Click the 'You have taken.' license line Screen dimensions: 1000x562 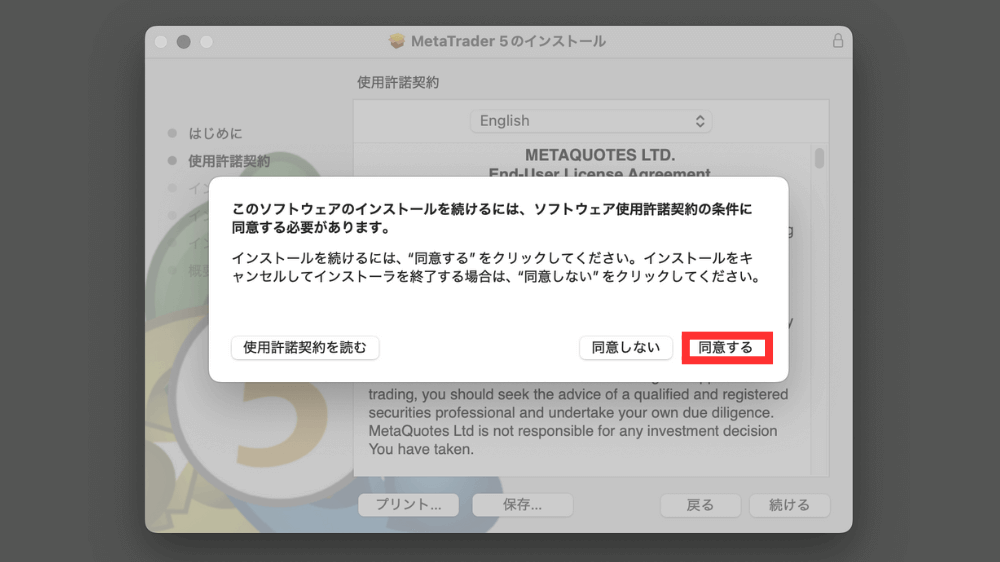(x=421, y=449)
